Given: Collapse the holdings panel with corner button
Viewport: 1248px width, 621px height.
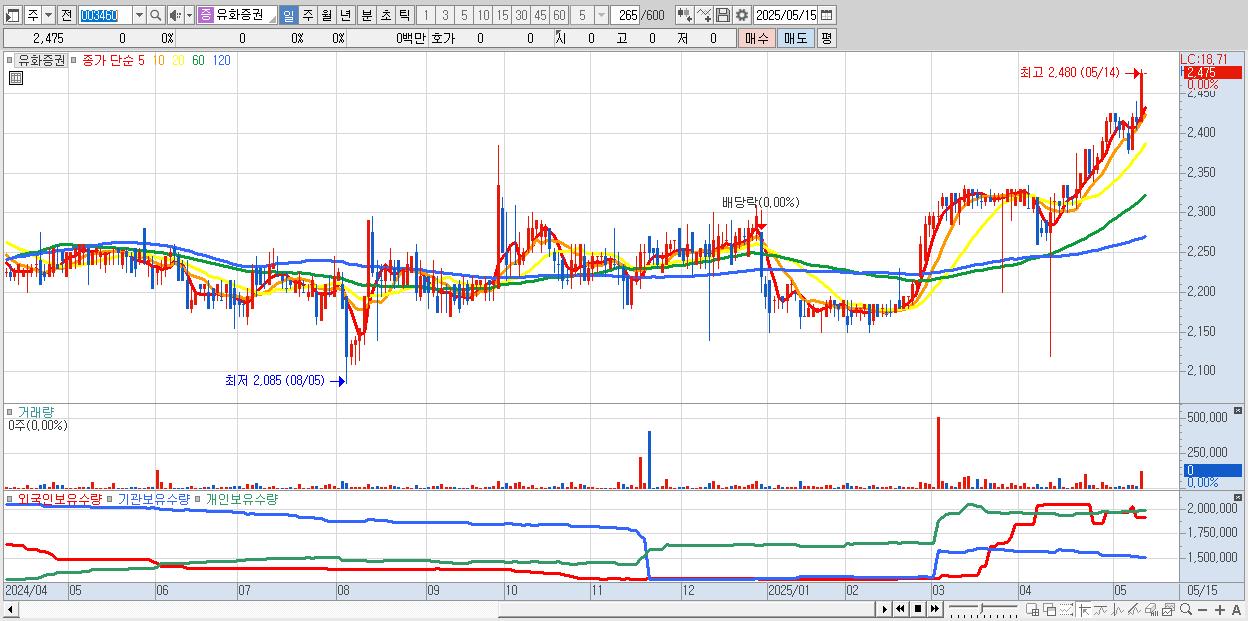Looking at the screenshot, I should [1238, 497].
